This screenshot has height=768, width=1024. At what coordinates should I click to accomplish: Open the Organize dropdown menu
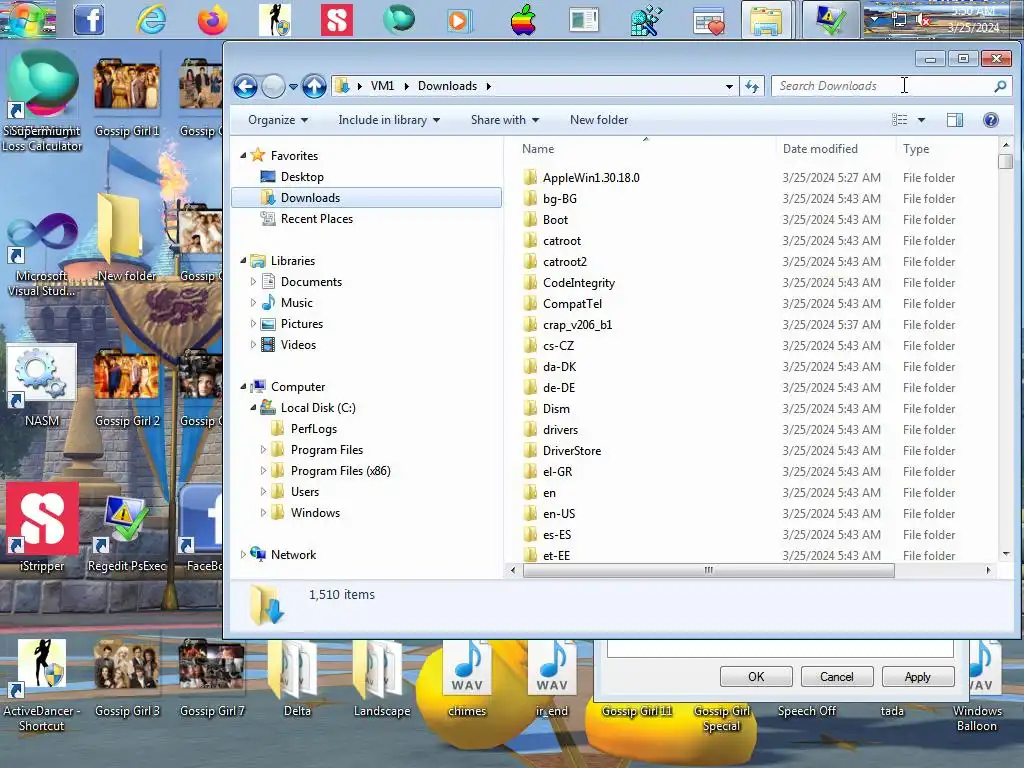pyautogui.click(x=278, y=120)
